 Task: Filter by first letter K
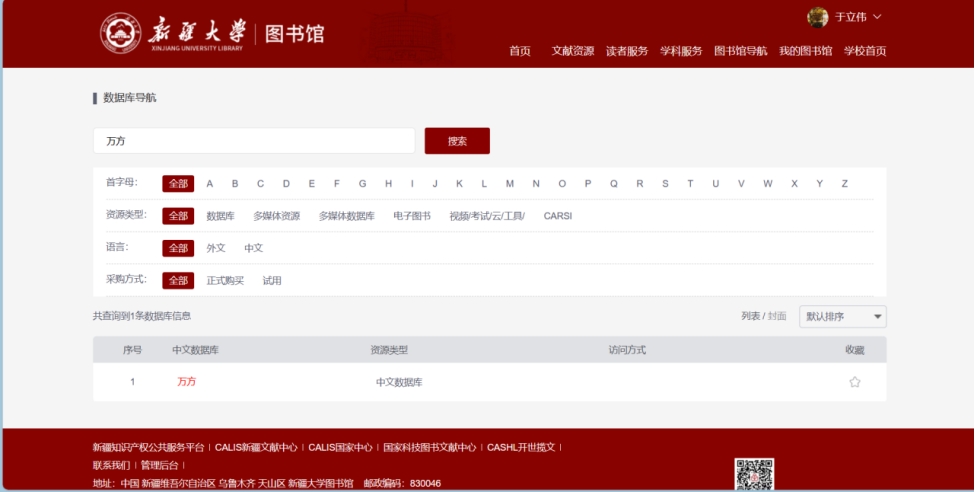[459, 183]
